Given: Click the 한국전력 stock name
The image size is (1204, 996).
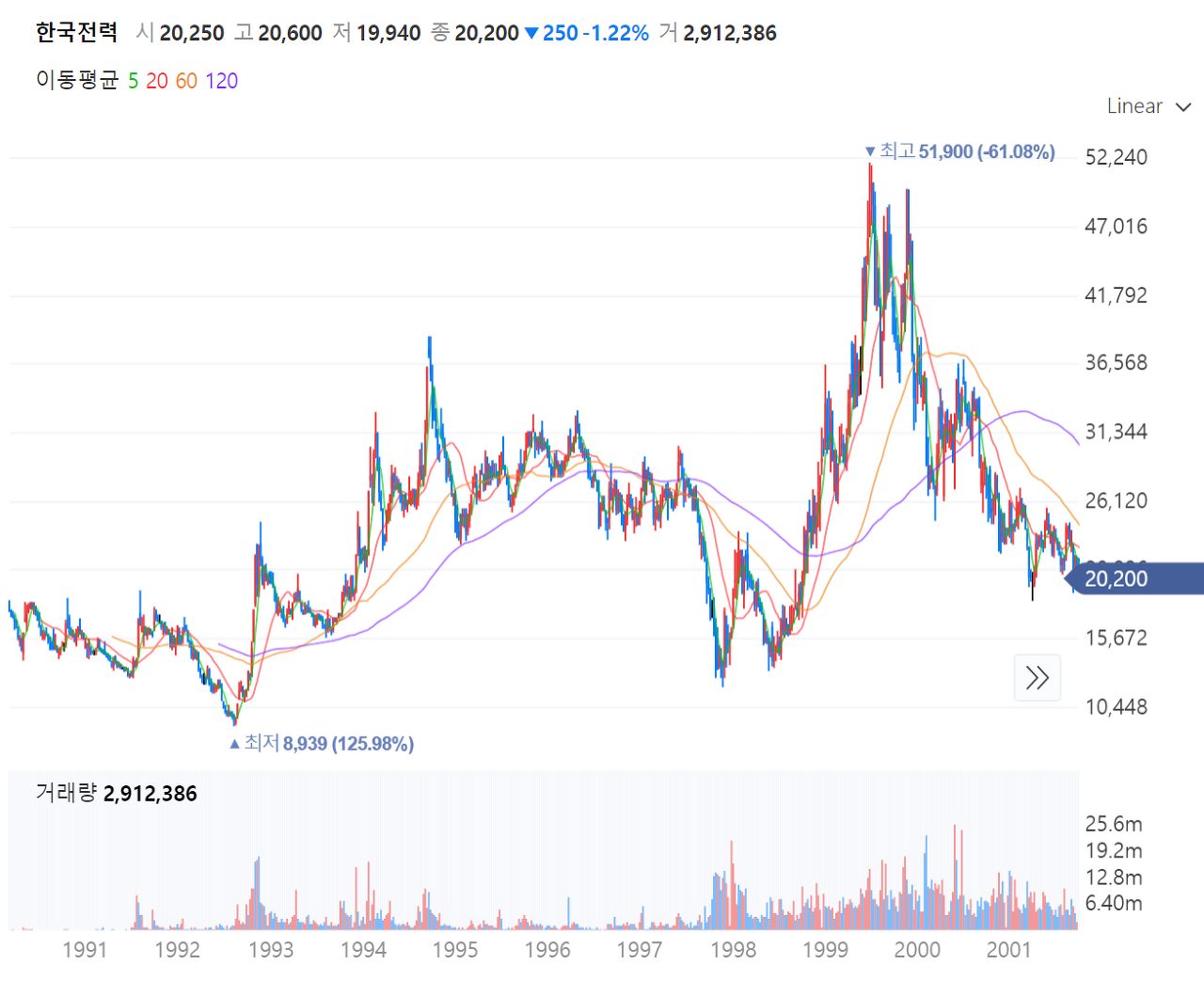Looking at the screenshot, I should click(77, 33).
